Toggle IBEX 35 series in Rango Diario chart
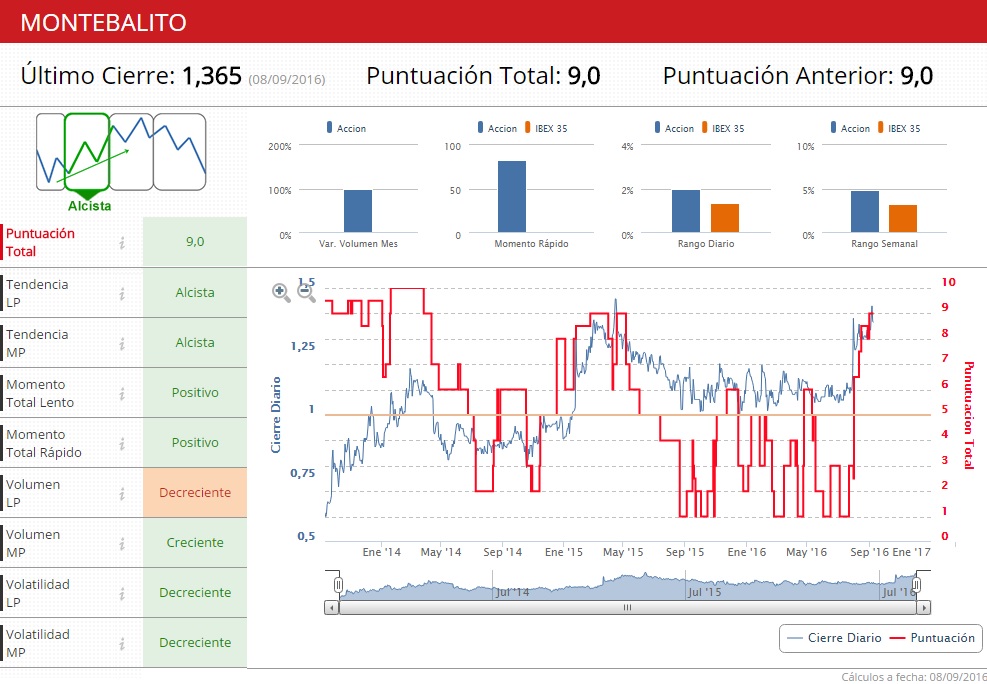This screenshot has height=684, width=987. pos(723,128)
